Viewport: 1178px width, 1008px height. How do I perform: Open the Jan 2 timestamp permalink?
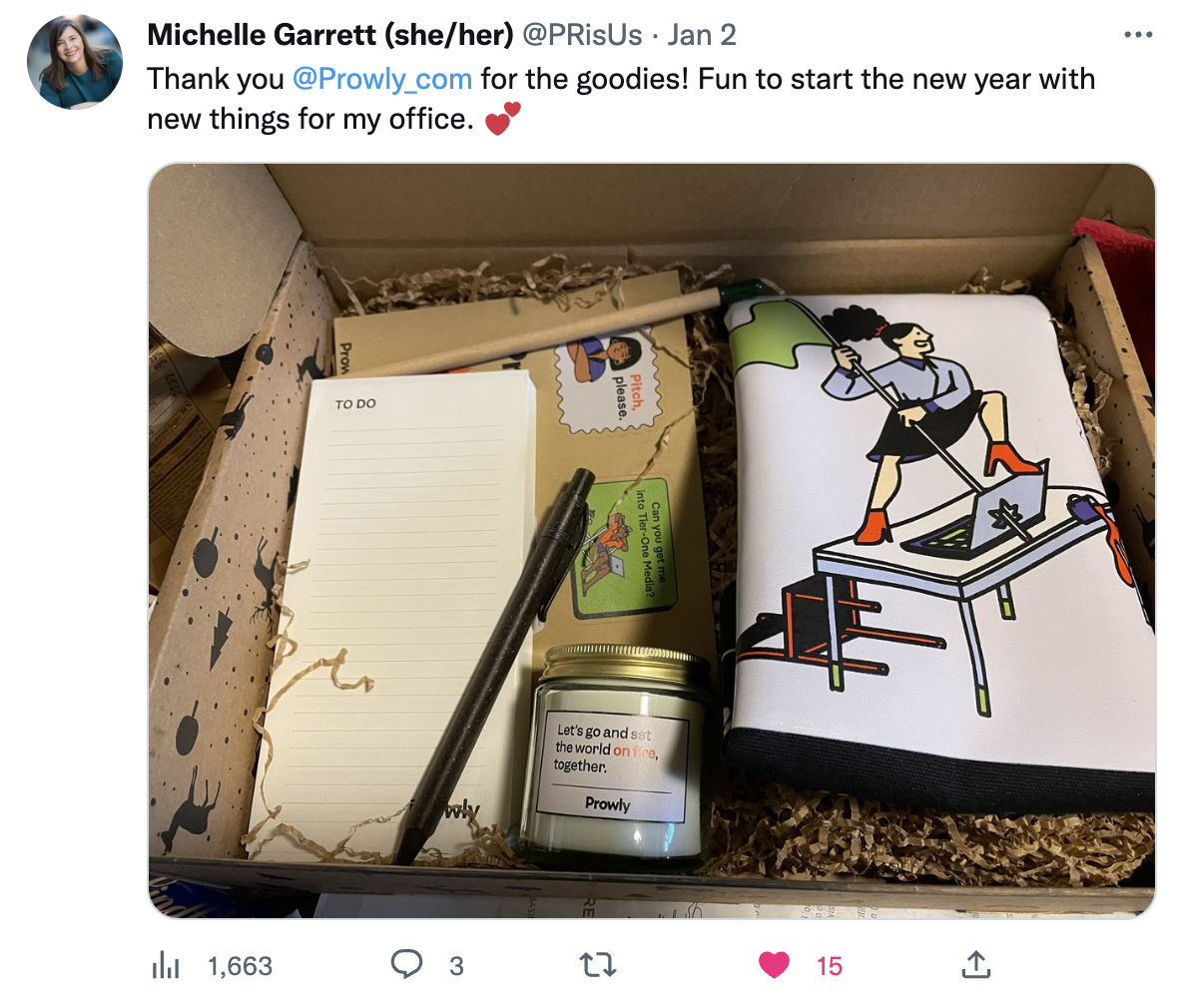tap(702, 35)
